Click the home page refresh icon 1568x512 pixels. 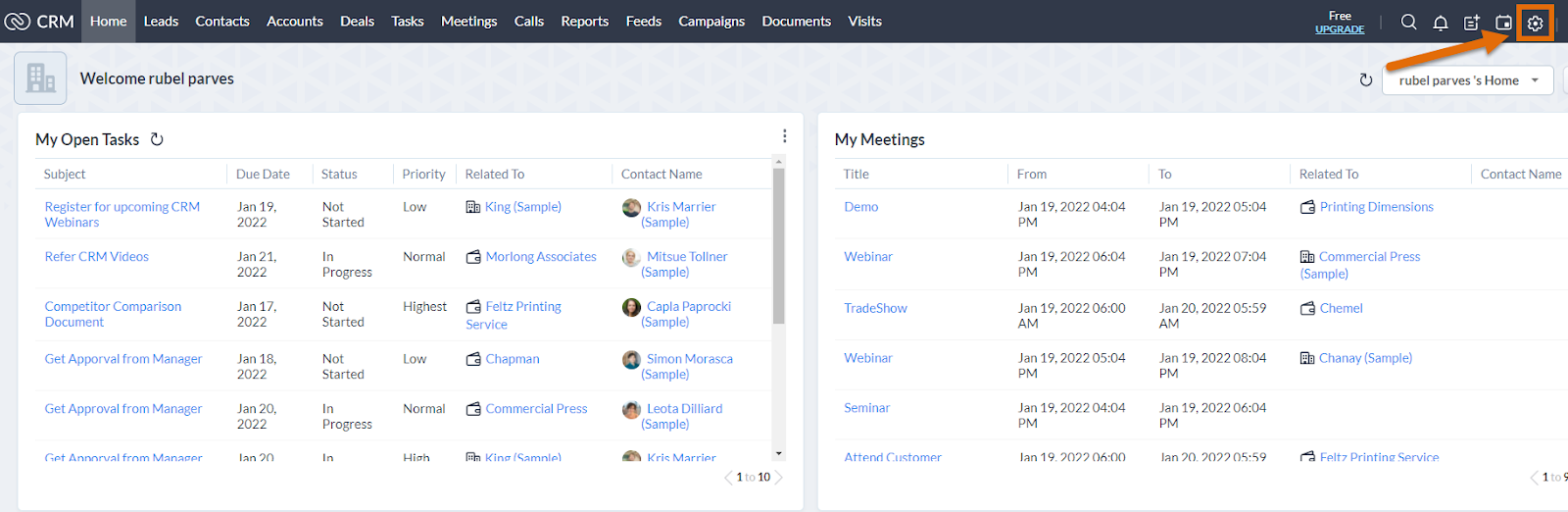(1365, 80)
